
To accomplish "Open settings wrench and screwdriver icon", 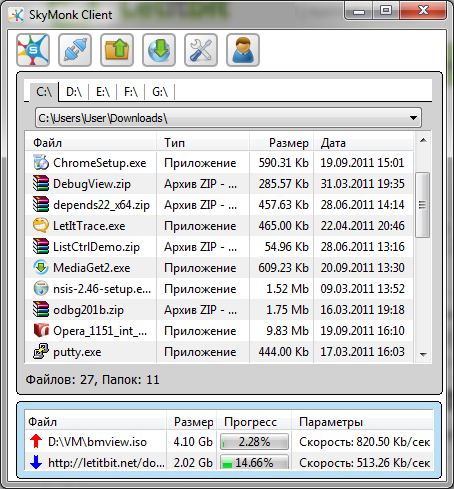I will [201, 50].
